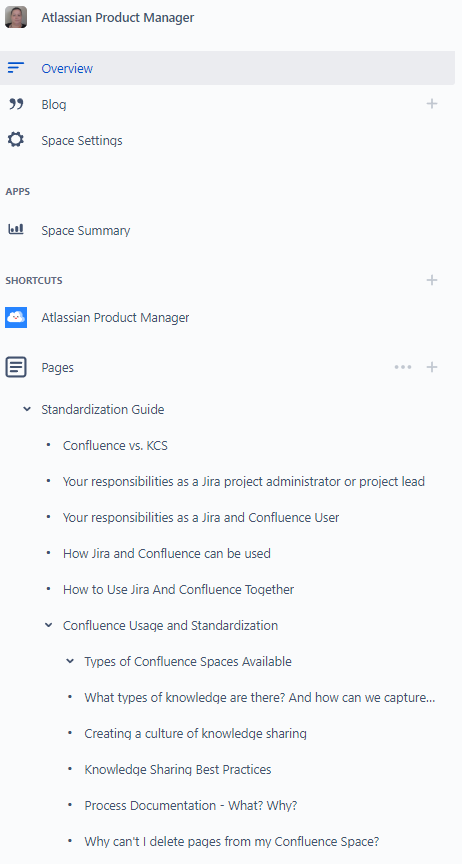This screenshot has height=864, width=462.
Task: Open Space Settings
Action: 82,141
